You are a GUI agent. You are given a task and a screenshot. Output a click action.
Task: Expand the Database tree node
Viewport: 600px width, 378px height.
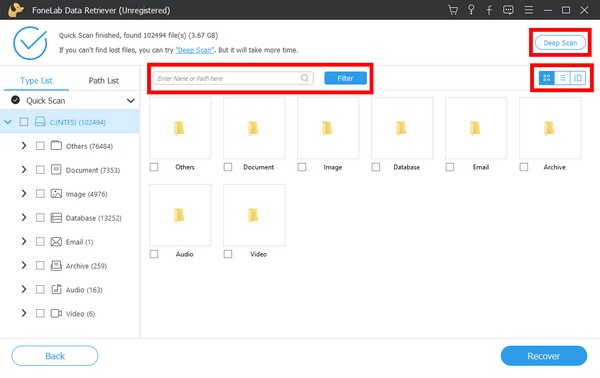coord(24,218)
